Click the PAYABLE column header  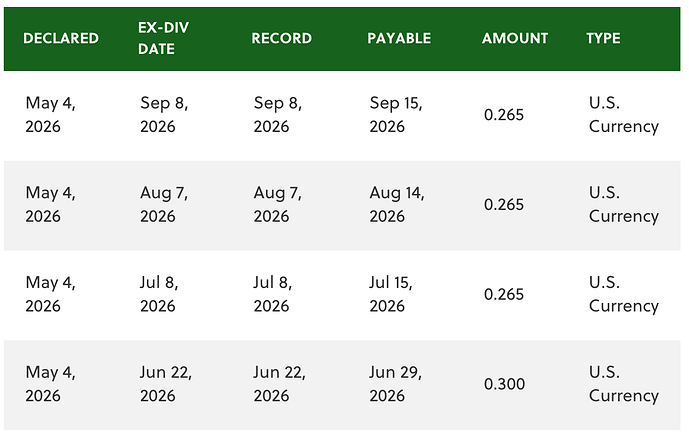click(399, 38)
